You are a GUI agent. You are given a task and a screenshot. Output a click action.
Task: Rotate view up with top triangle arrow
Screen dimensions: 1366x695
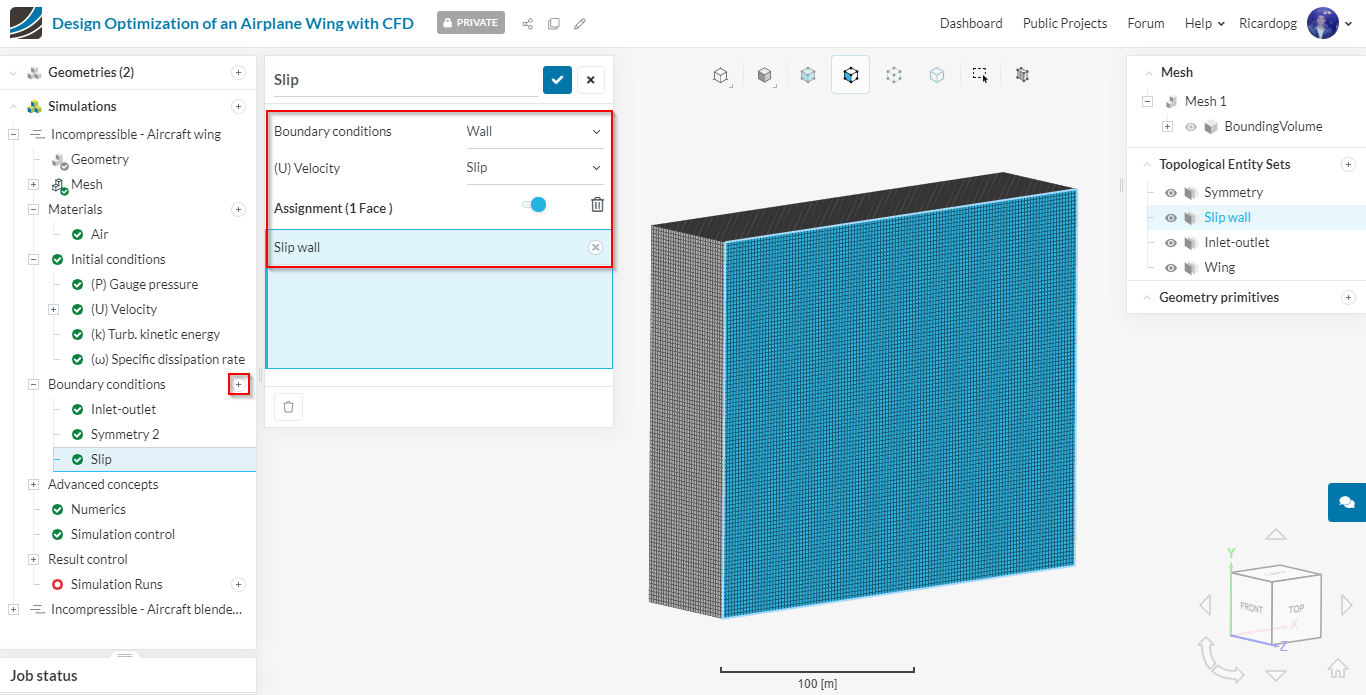pyautogui.click(x=1275, y=535)
